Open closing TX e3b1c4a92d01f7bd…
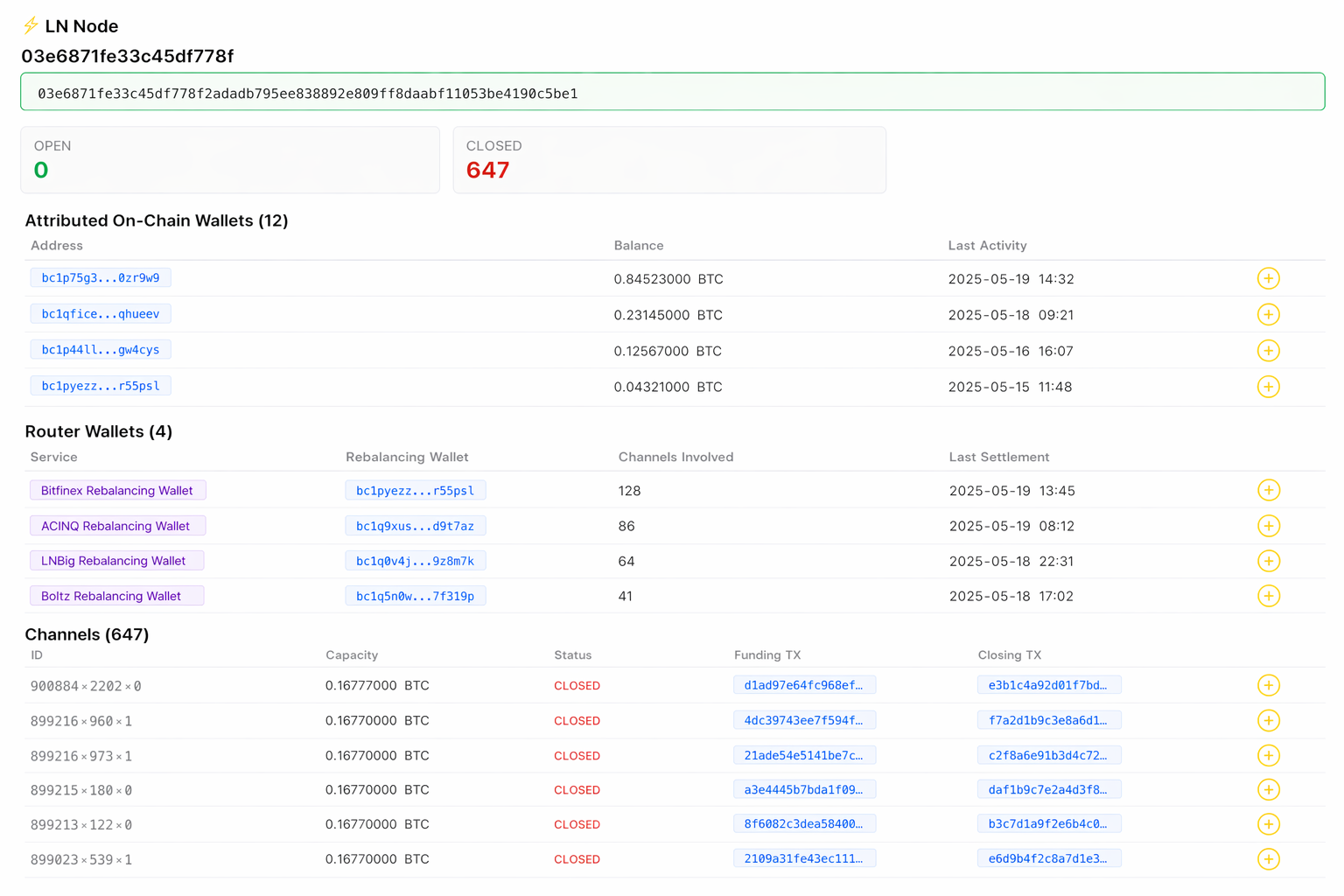The width and height of the screenshot is (1344, 896). (1049, 685)
